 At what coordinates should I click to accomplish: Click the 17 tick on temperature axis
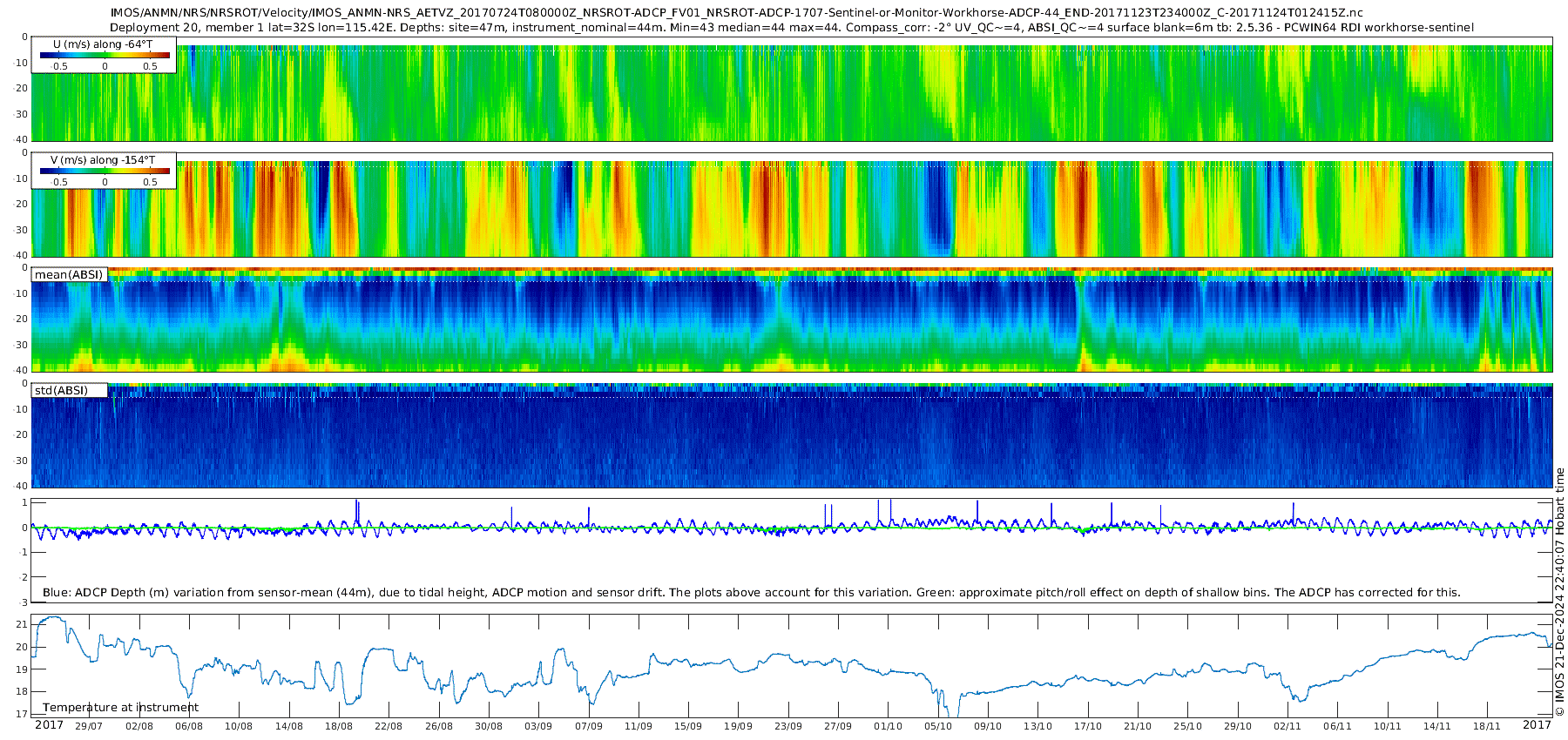(22, 714)
